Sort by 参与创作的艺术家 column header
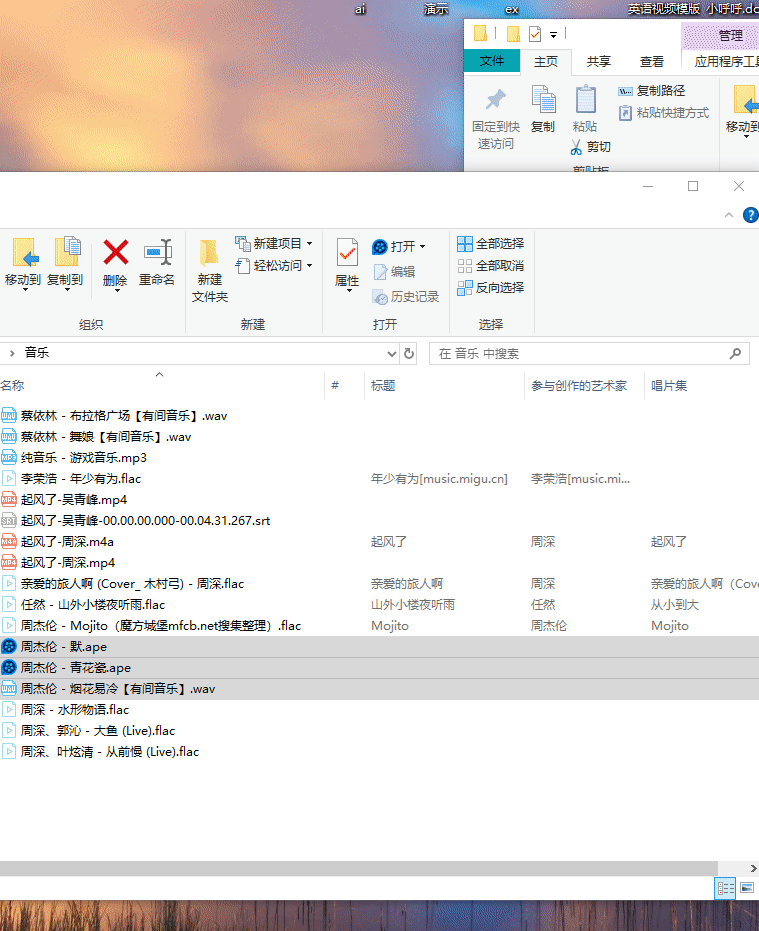Image resolution: width=759 pixels, height=931 pixels. (x=579, y=385)
